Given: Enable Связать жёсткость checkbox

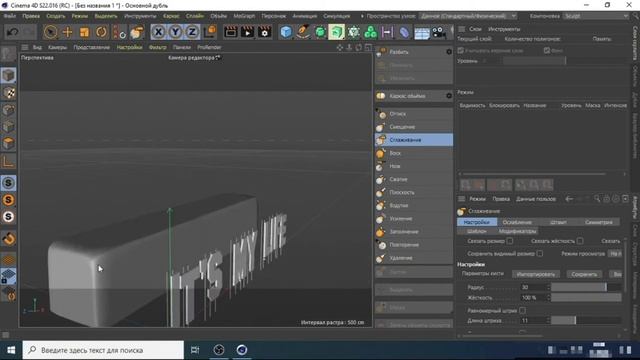Looking at the screenshot, I should click(580, 241).
